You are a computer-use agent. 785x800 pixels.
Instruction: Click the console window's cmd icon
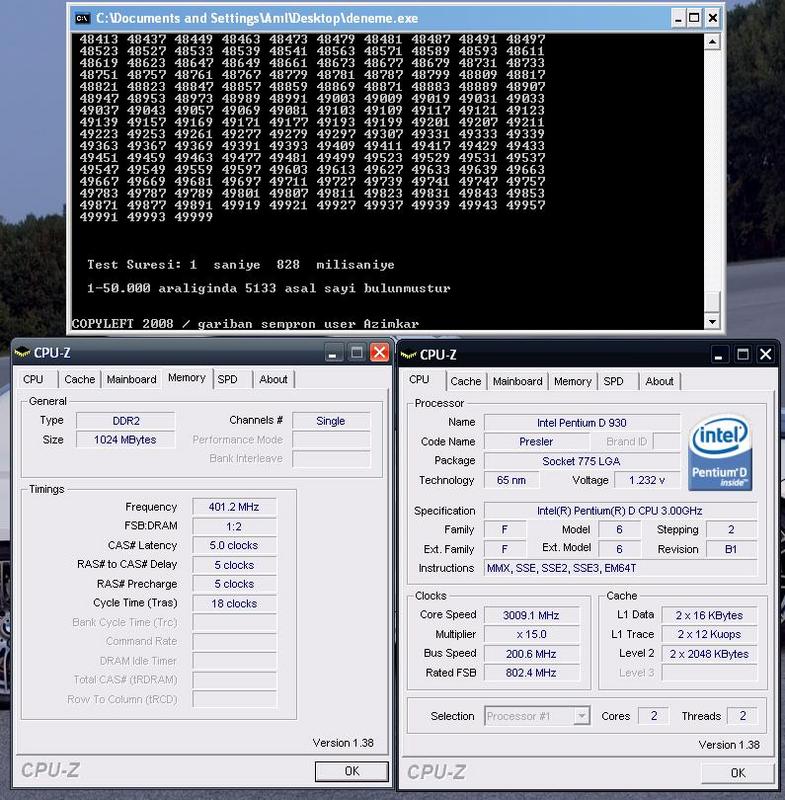pos(83,18)
